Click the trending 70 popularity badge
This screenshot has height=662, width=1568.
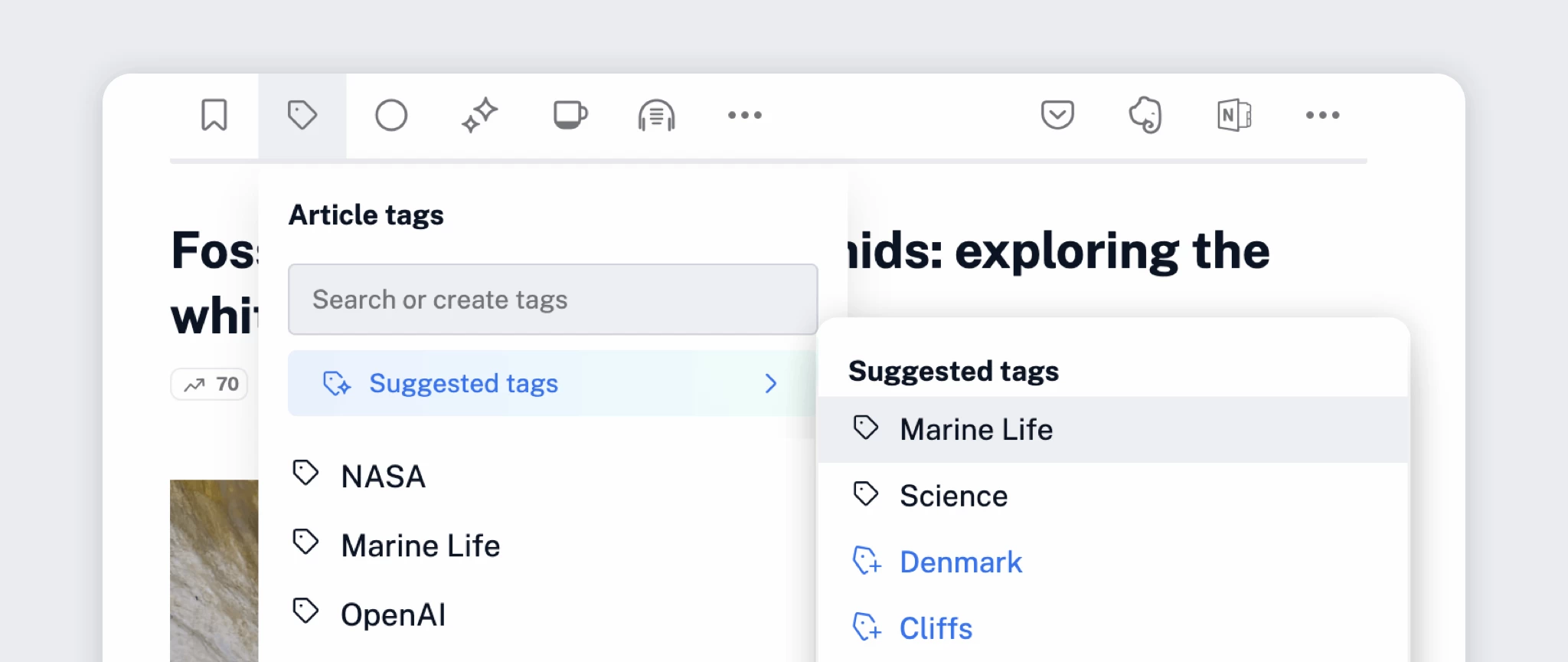point(210,384)
